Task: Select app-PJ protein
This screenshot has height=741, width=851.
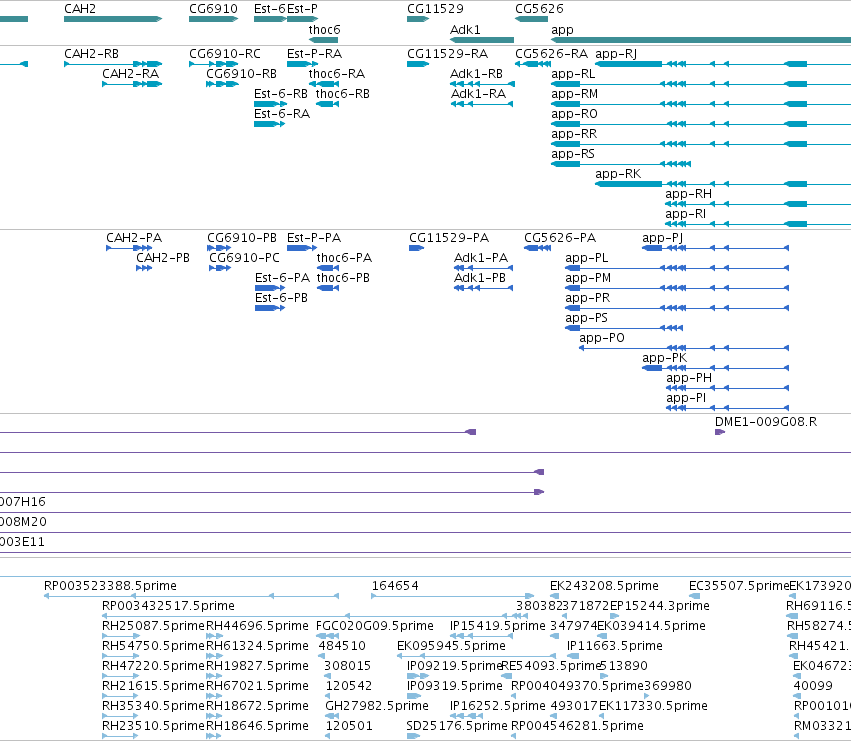Action: tap(715, 248)
